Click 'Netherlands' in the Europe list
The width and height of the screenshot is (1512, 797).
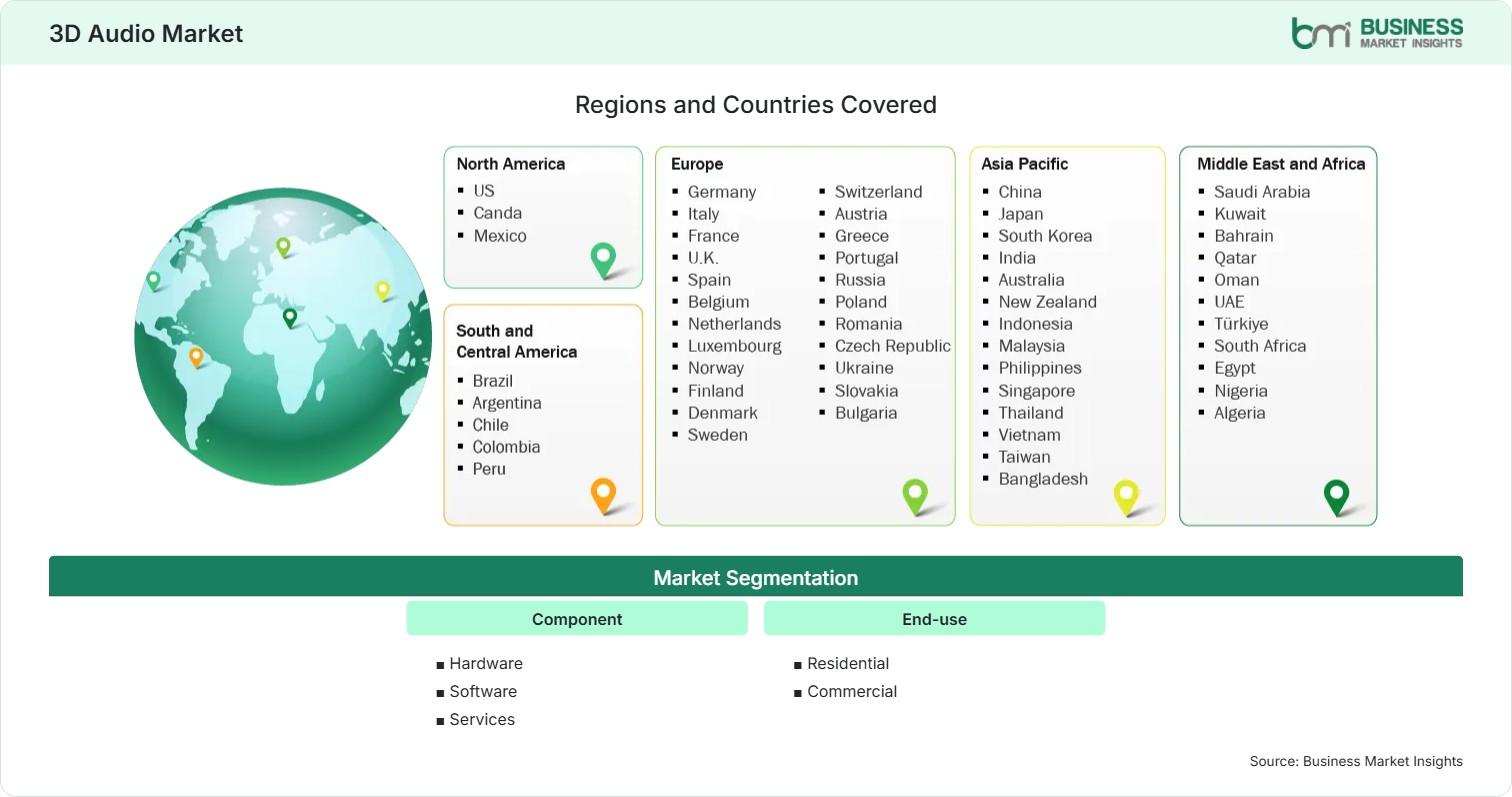pos(734,323)
